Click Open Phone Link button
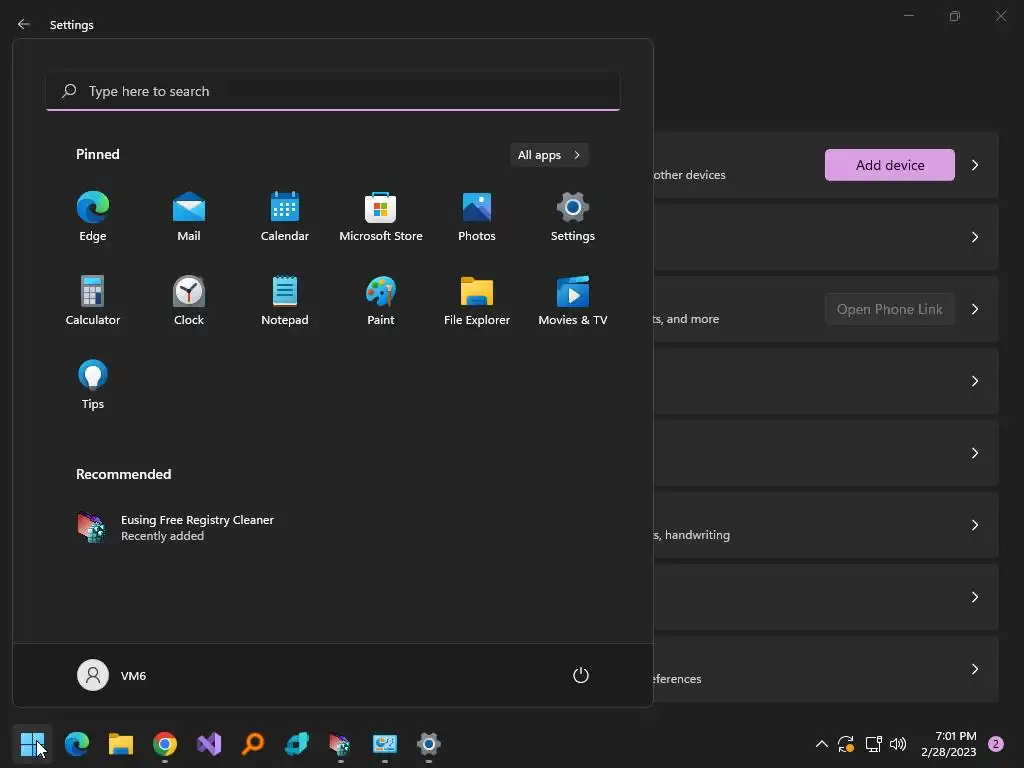The width and height of the screenshot is (1024, 768). (889, 309)
